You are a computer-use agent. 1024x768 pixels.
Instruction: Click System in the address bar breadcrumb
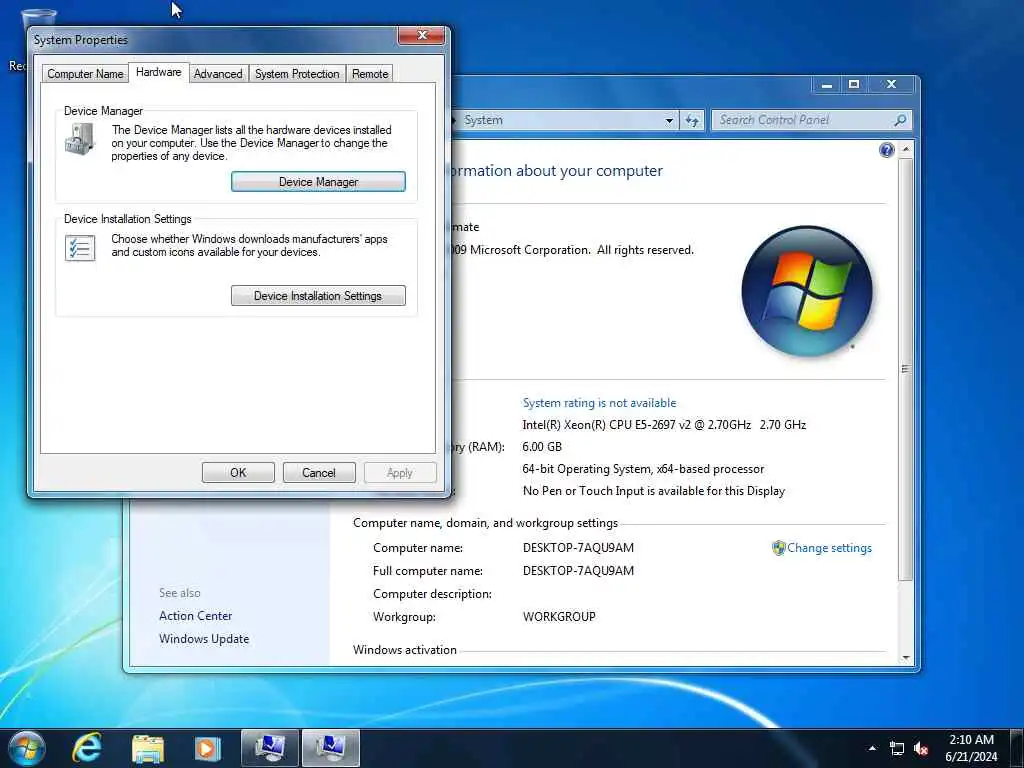[x=483, y=120]
